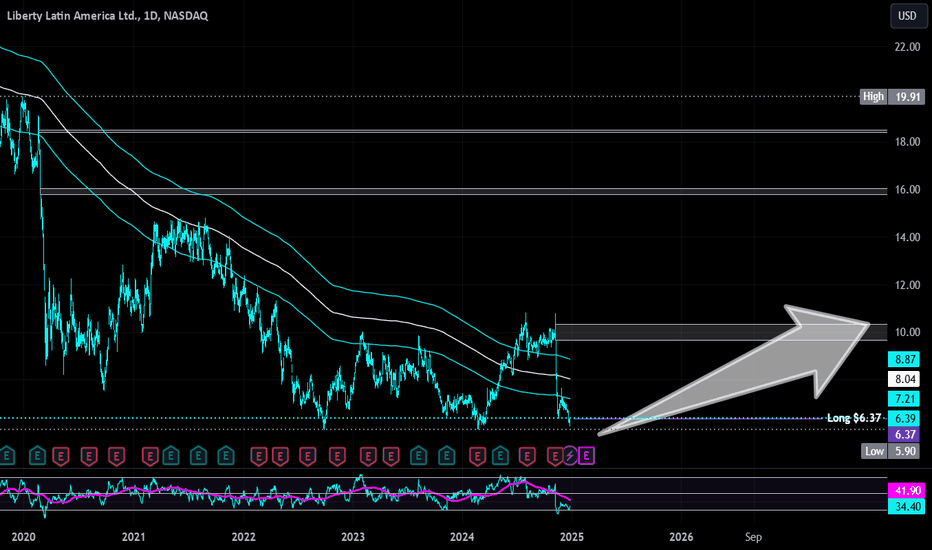Click the Sep label on time axis
The width and height of the screenshot is (932, 550).
[x=753, y=537]
